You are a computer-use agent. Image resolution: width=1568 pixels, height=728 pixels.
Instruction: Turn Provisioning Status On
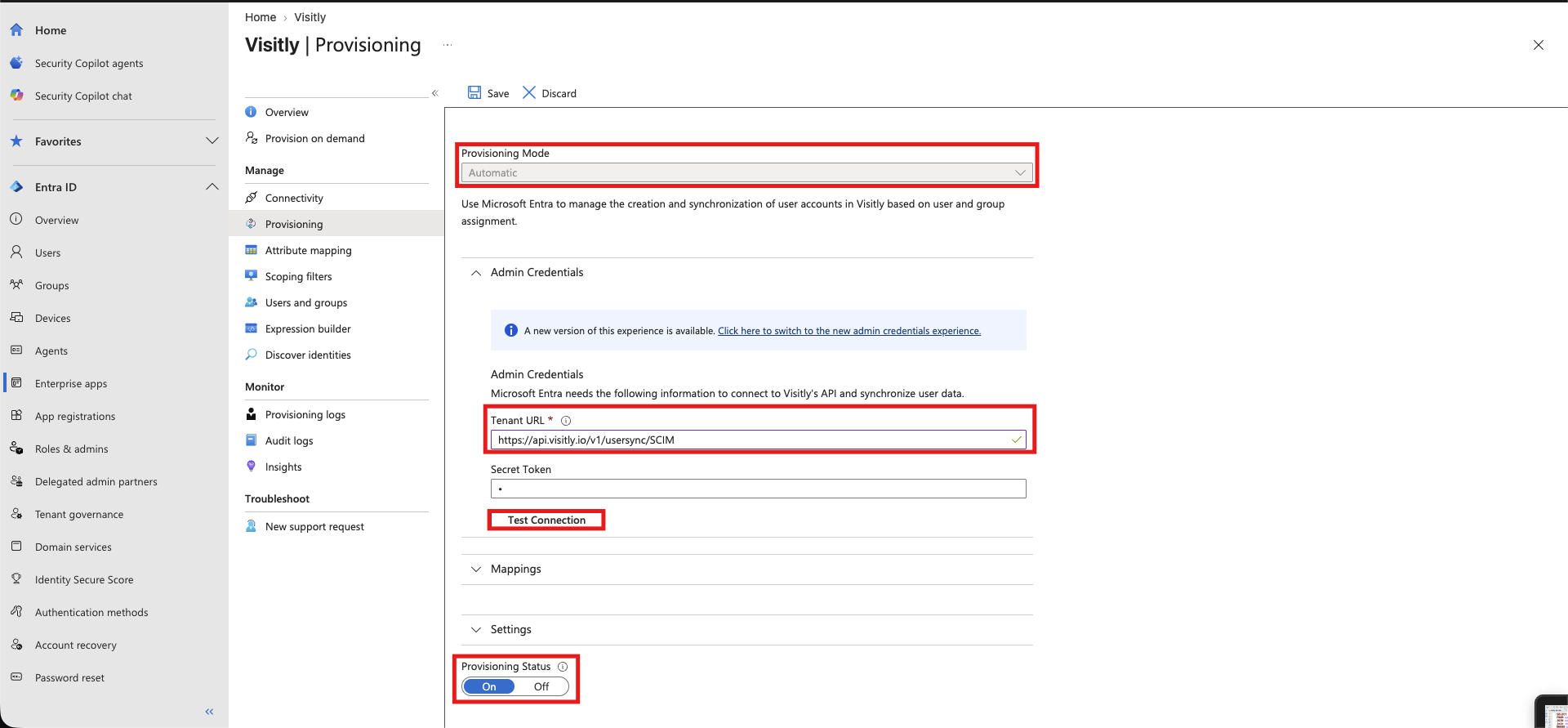[489, 686]
